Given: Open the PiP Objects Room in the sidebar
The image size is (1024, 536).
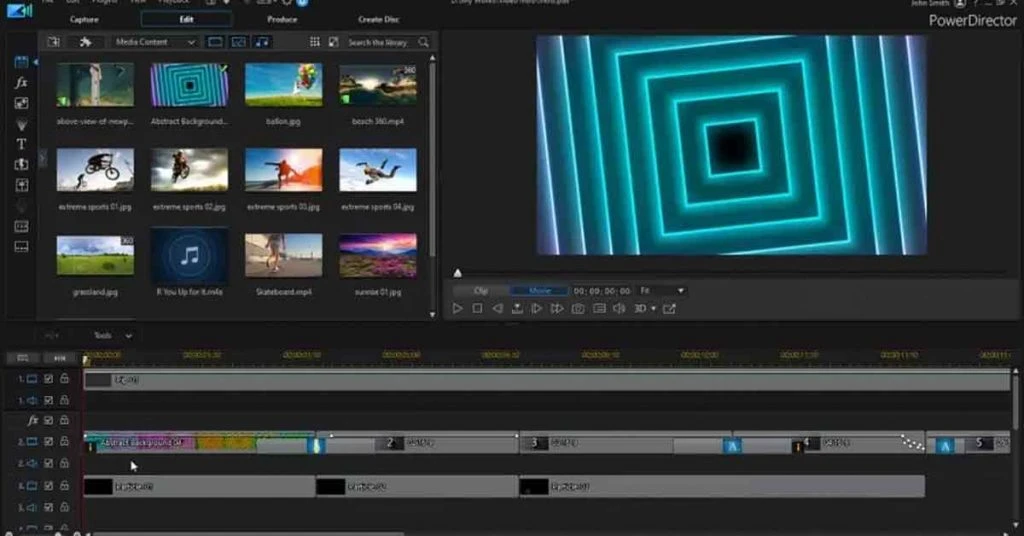Looking at the screenshot, I should 21,103.
